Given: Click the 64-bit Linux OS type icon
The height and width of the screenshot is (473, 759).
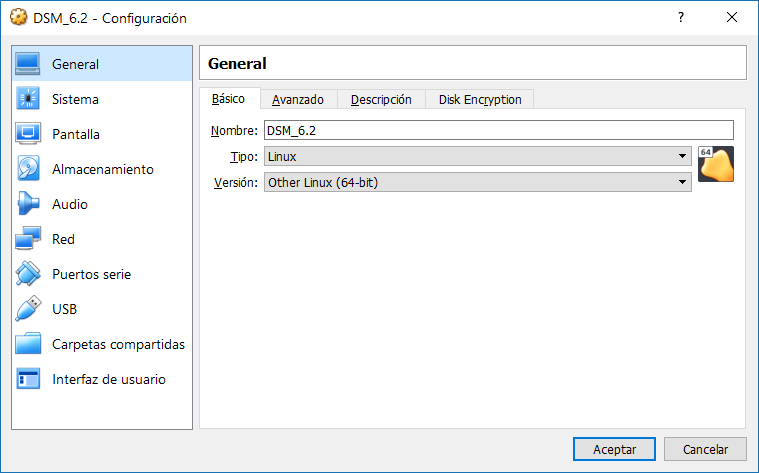Looking at the screenshot, I should point(716,165).
